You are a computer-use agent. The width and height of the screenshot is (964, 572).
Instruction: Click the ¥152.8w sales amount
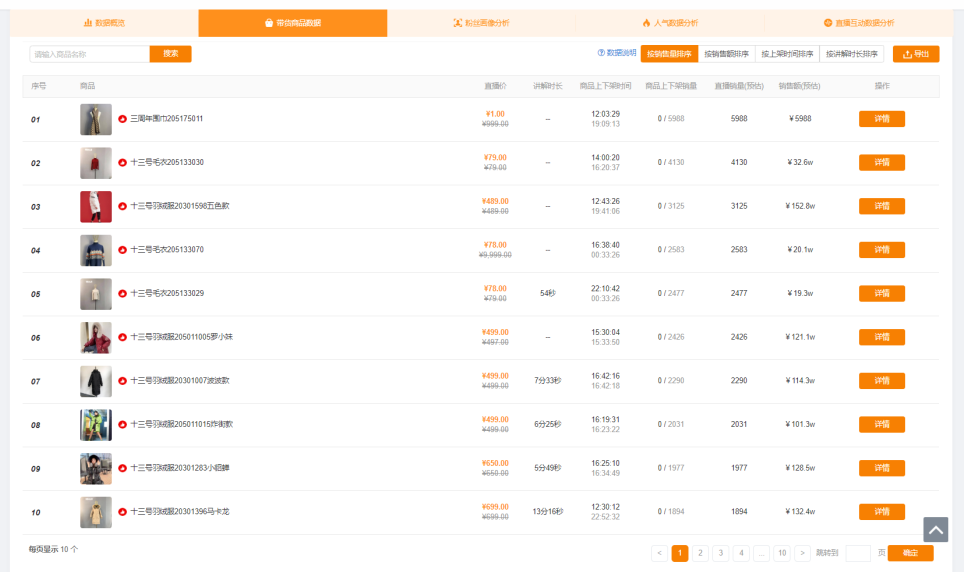[x=800, y=206]
